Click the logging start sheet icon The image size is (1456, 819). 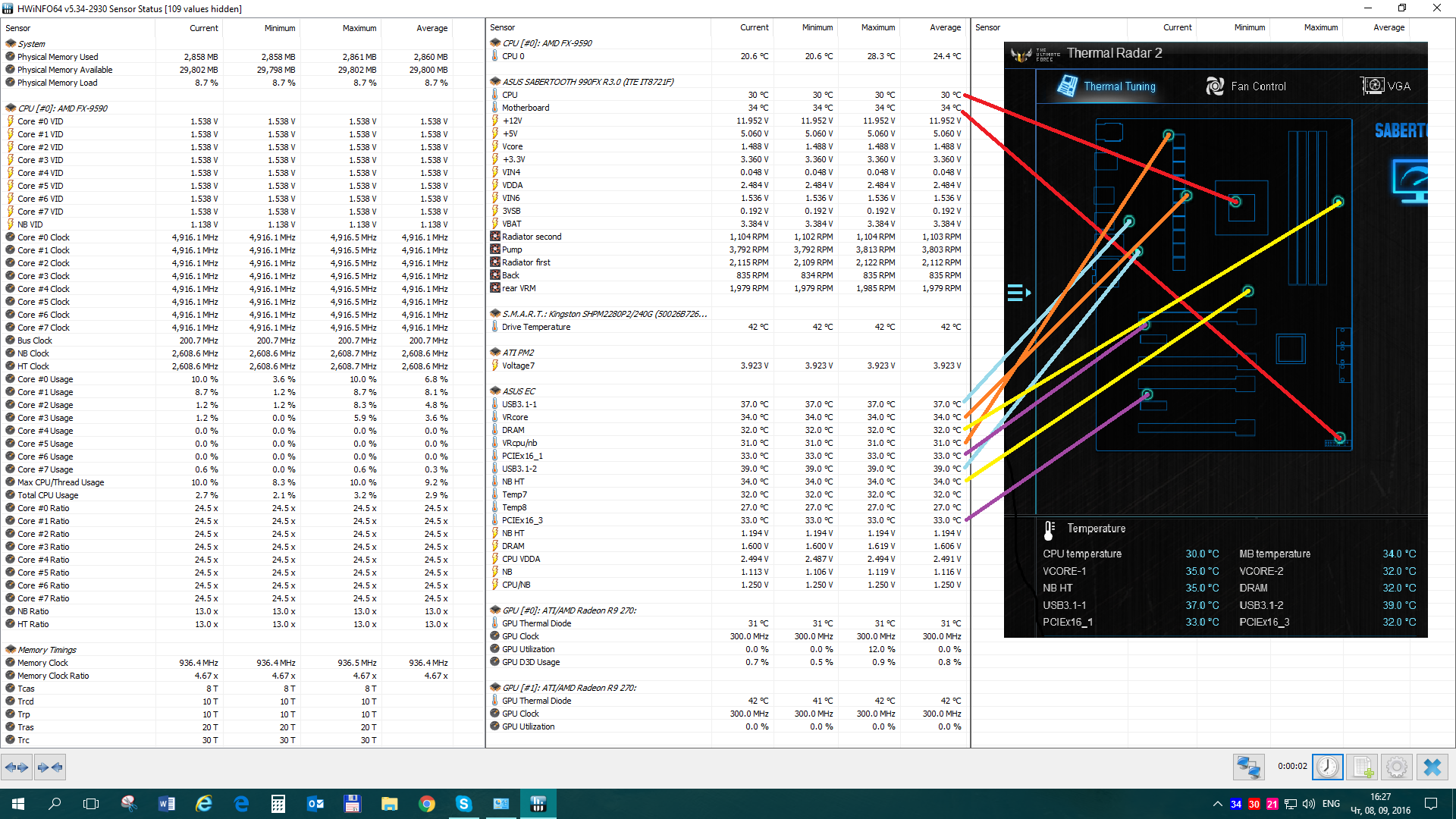click(1362, 767)
